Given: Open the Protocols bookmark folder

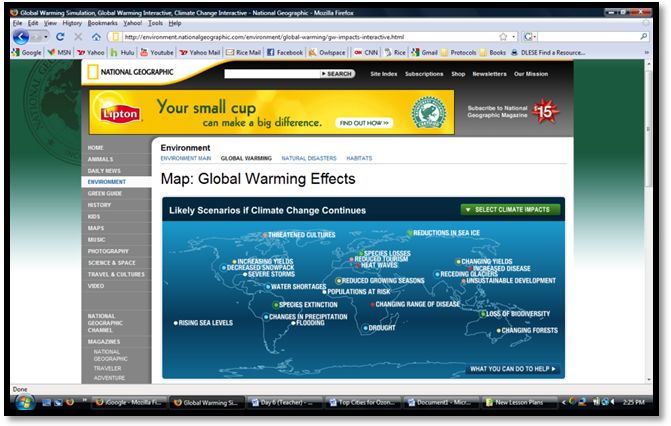Looking at the screenshot, I should (x=458, y=52).
